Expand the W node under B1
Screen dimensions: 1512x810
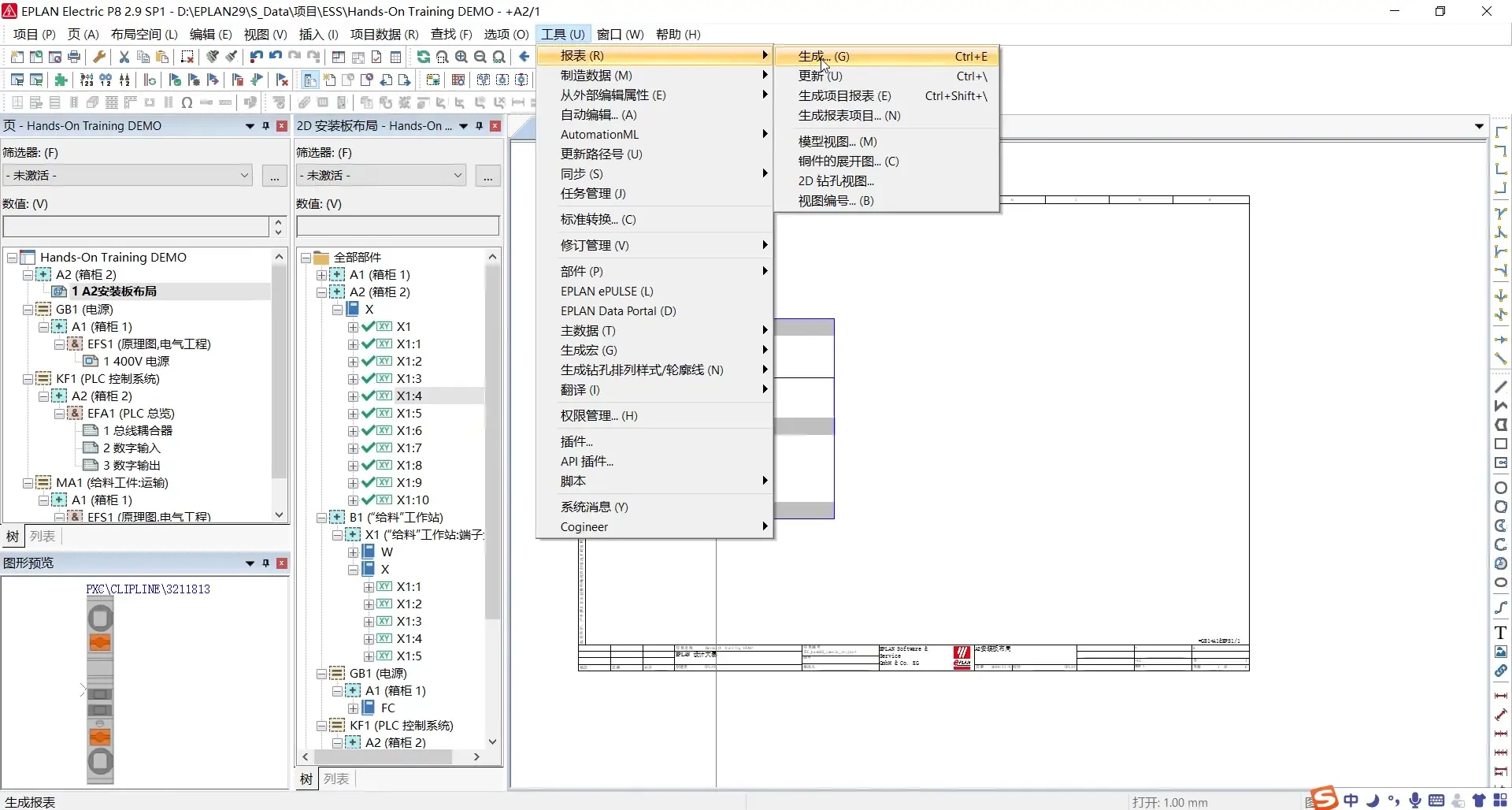tap(353, 552)
